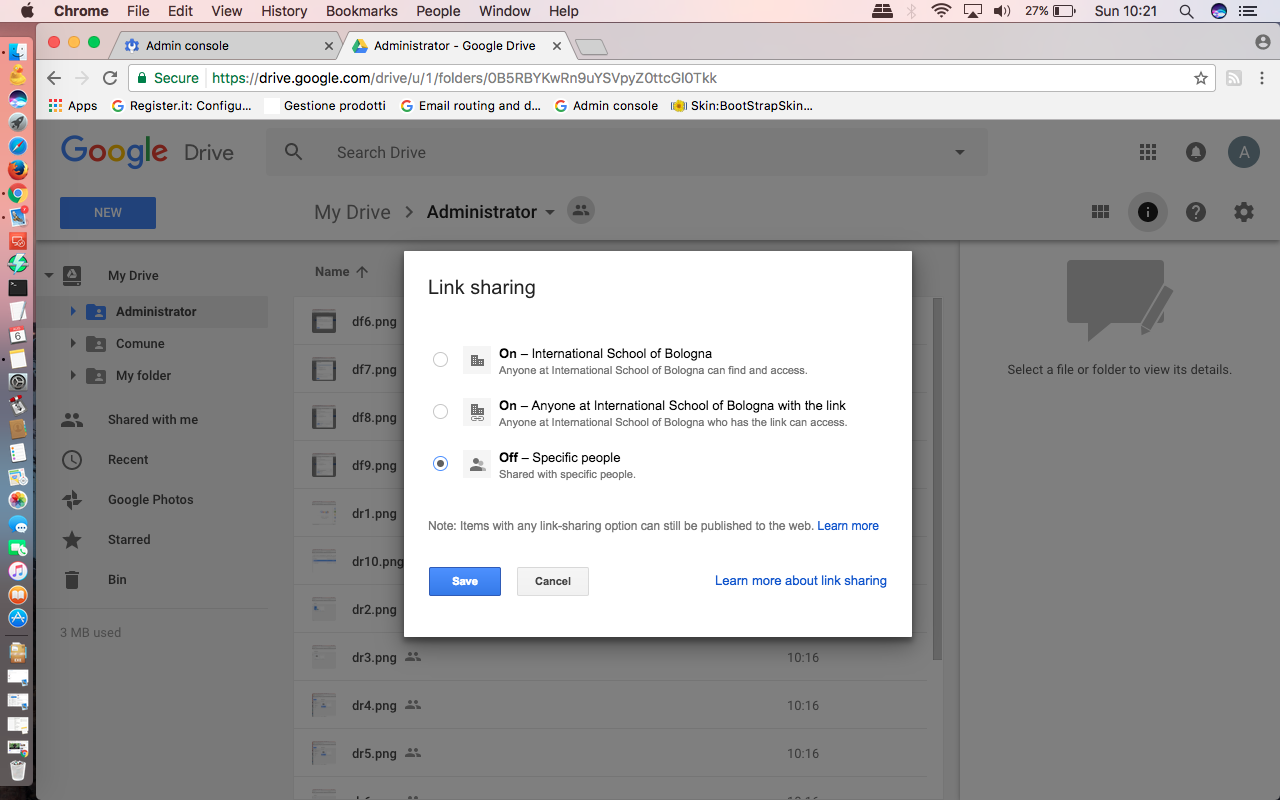Viewport: 1280px width, 800px height.
Task: Expand the Comune folder in sidebar
Action: (73, 343)
